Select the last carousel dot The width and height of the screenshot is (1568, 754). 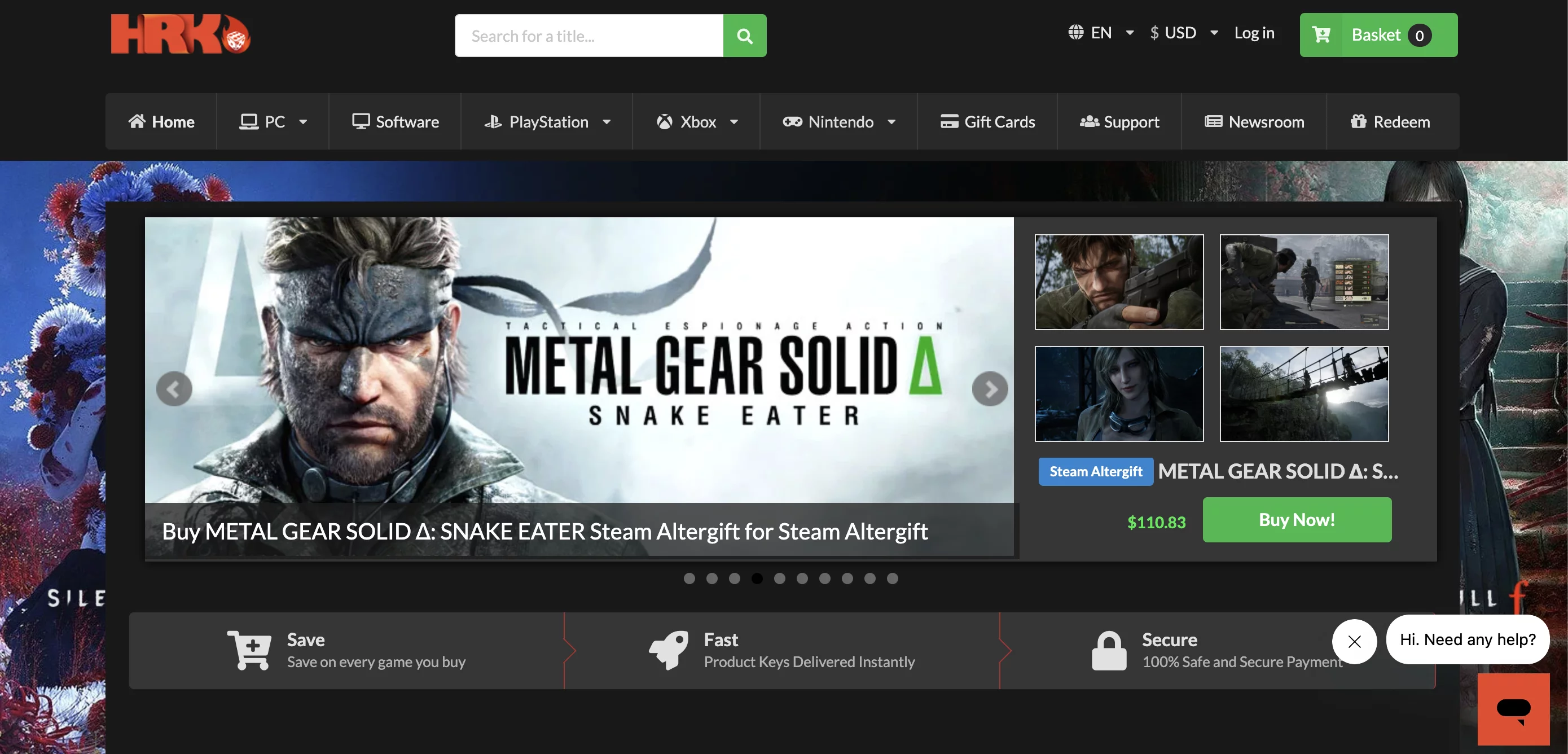click(891, 578)
